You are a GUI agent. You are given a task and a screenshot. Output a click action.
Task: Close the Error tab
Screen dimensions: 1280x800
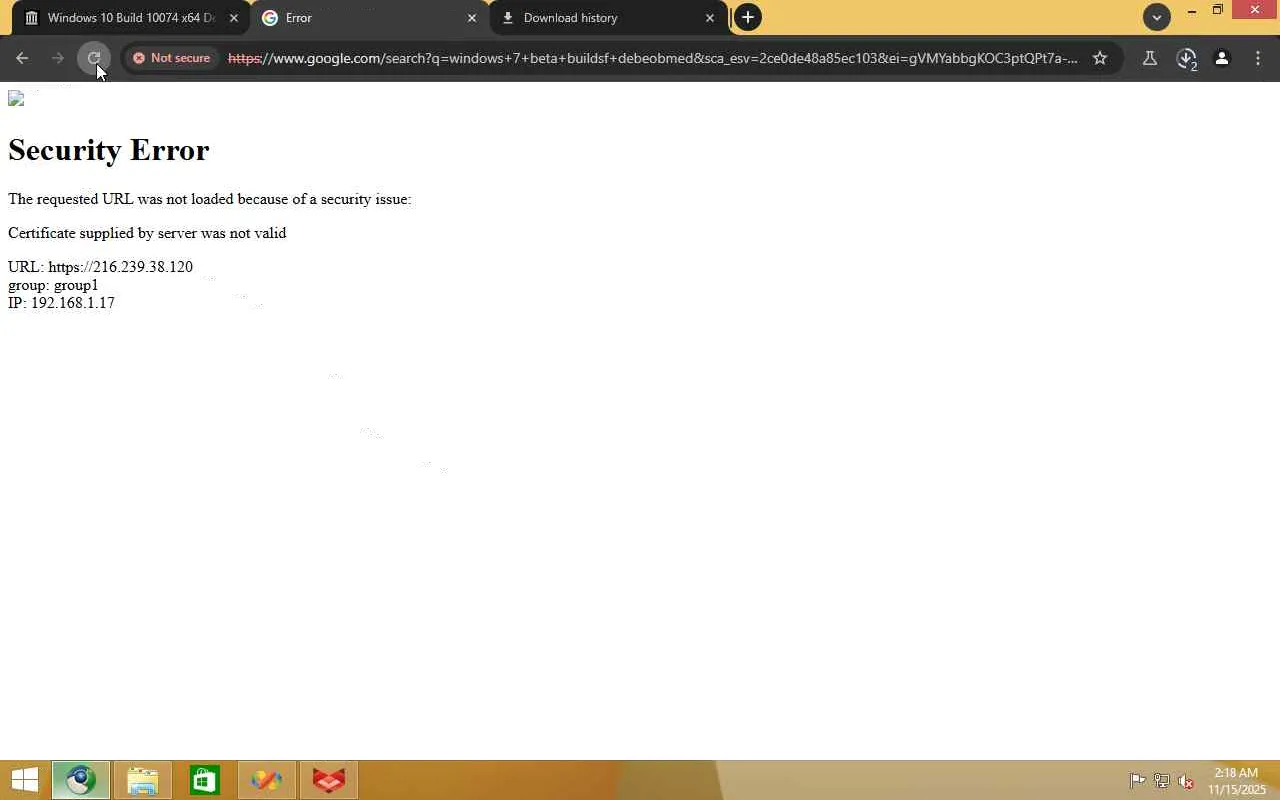[x=472, y=18]
